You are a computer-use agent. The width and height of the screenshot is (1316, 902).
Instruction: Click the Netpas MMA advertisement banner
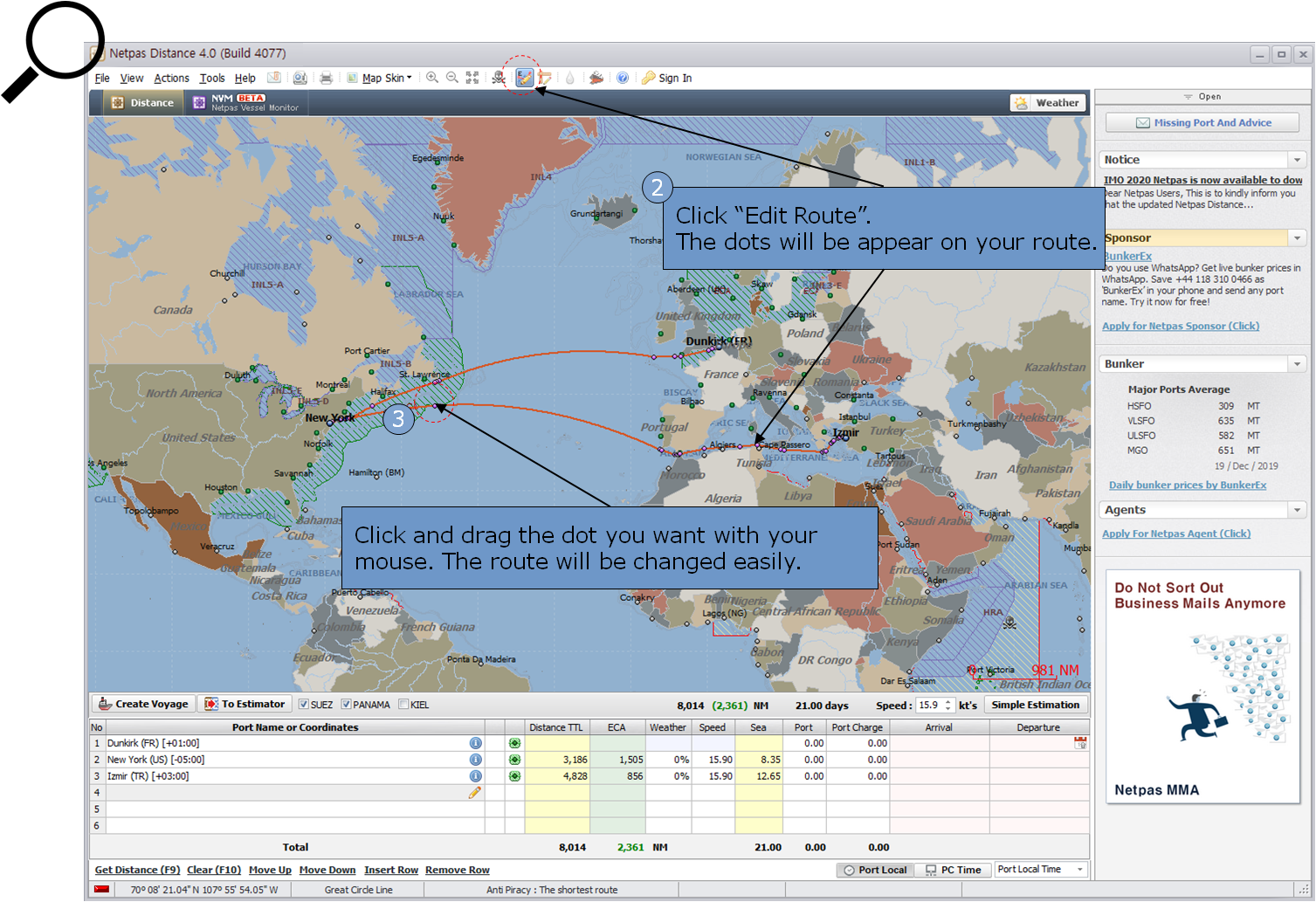pos(1202,687)
